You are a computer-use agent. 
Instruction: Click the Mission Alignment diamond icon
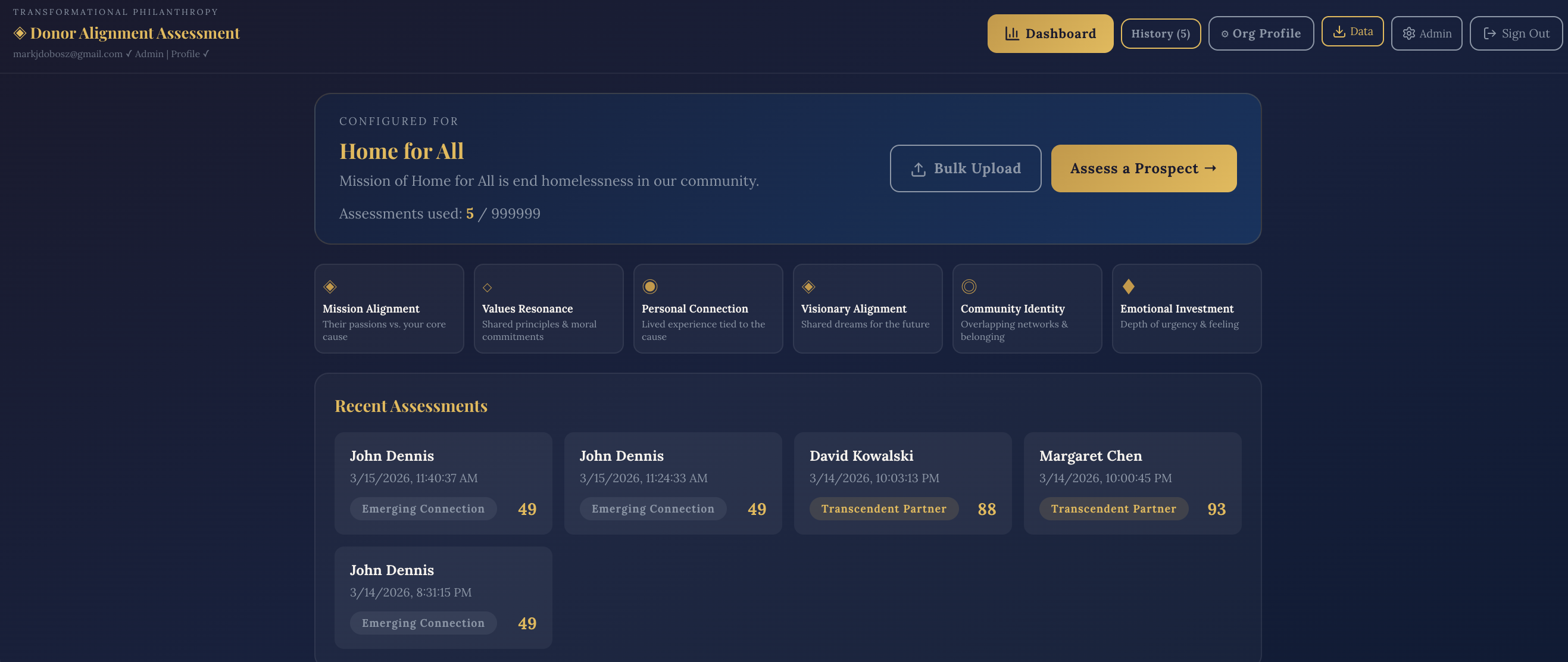tap(329, 286)
